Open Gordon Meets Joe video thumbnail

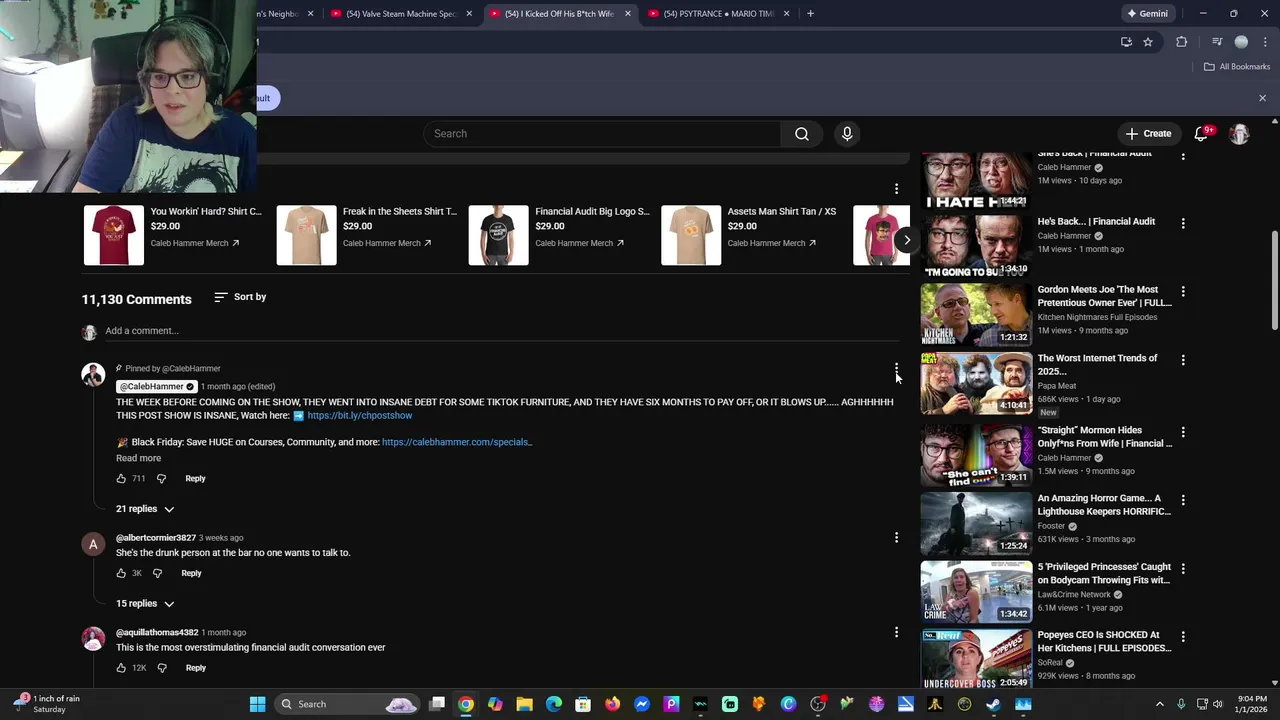[976, 315]
